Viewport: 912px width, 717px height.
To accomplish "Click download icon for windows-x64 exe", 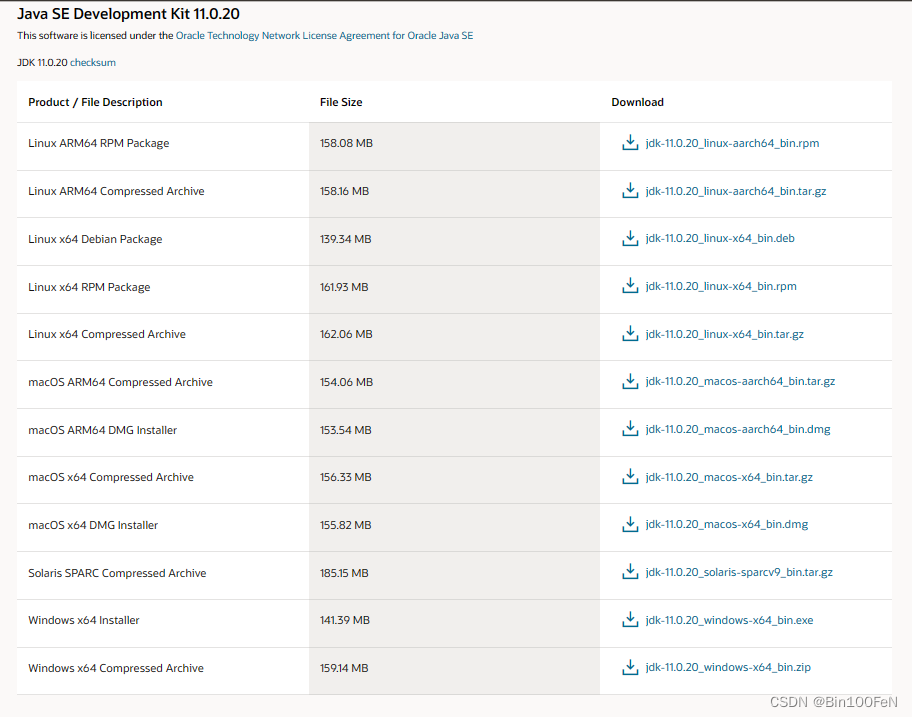I will (x=630, y=619).
